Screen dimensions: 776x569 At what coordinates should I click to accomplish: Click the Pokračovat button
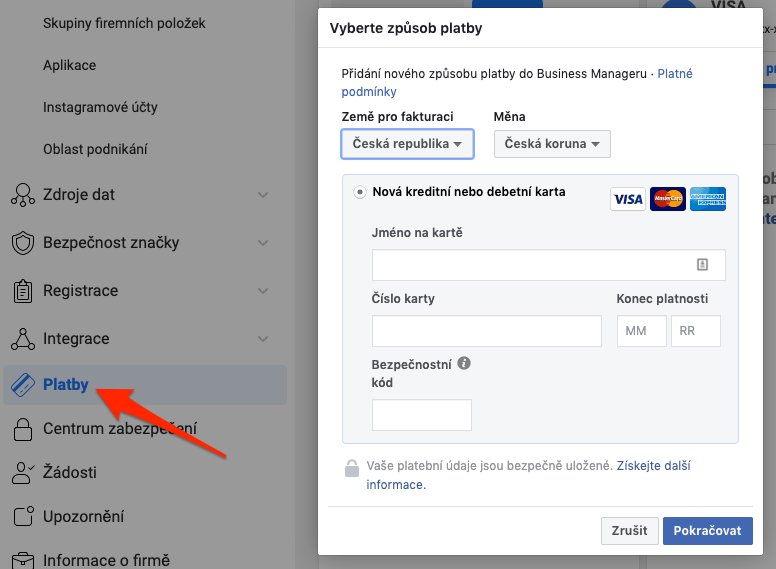707,531
